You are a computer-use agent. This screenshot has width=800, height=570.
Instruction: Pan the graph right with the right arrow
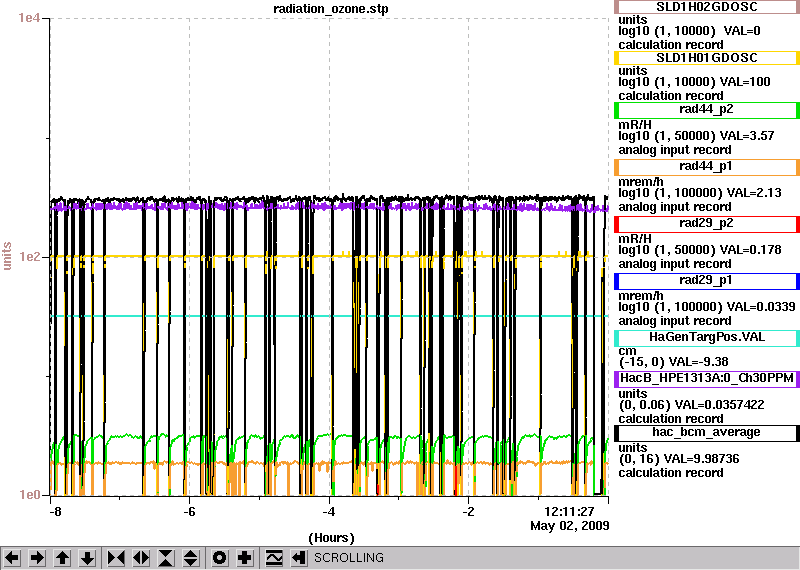(37, 558)
